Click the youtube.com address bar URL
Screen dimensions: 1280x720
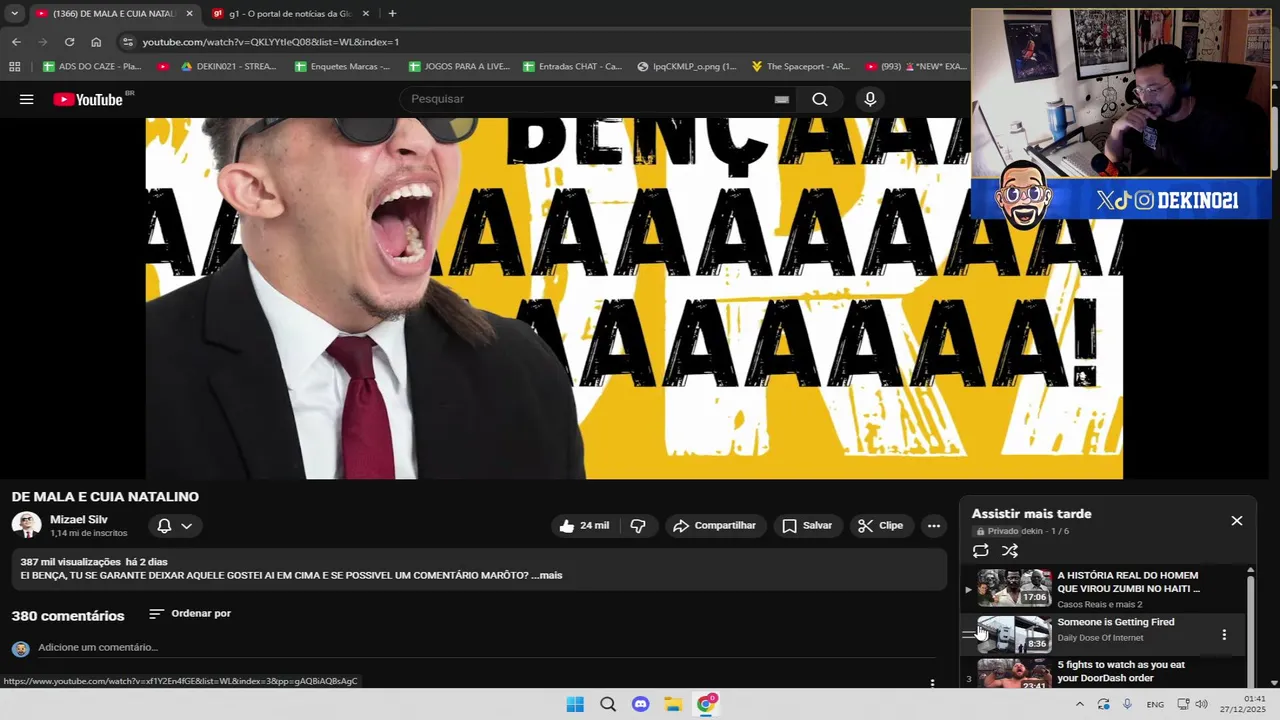270,42
